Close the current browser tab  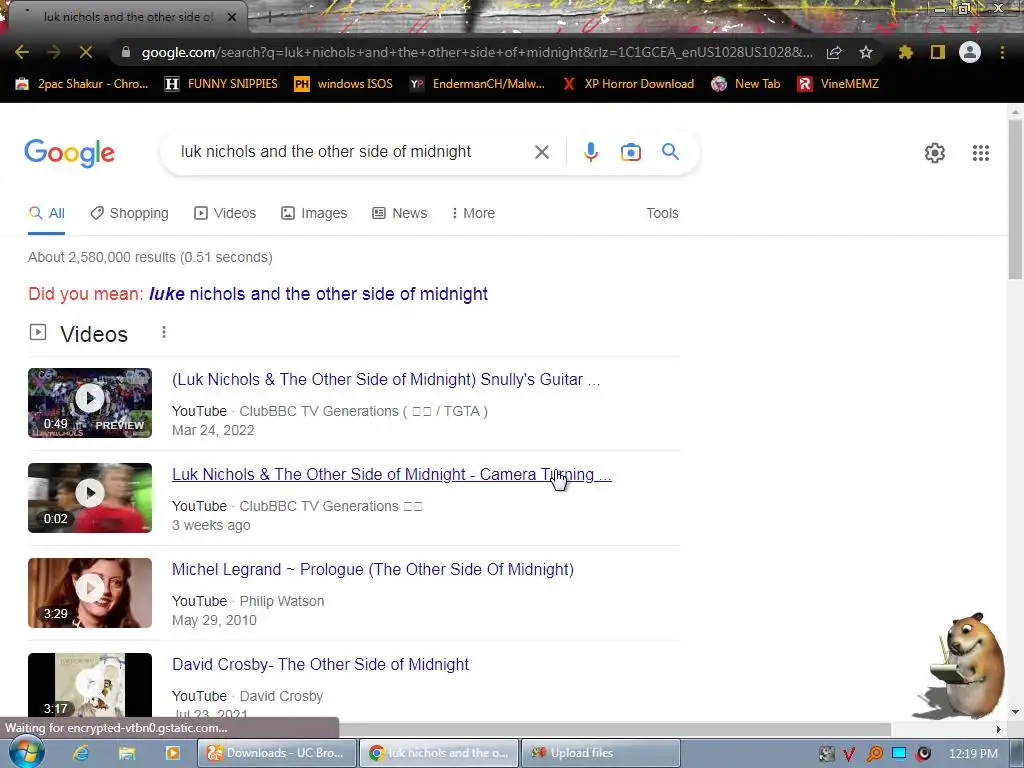232,18
